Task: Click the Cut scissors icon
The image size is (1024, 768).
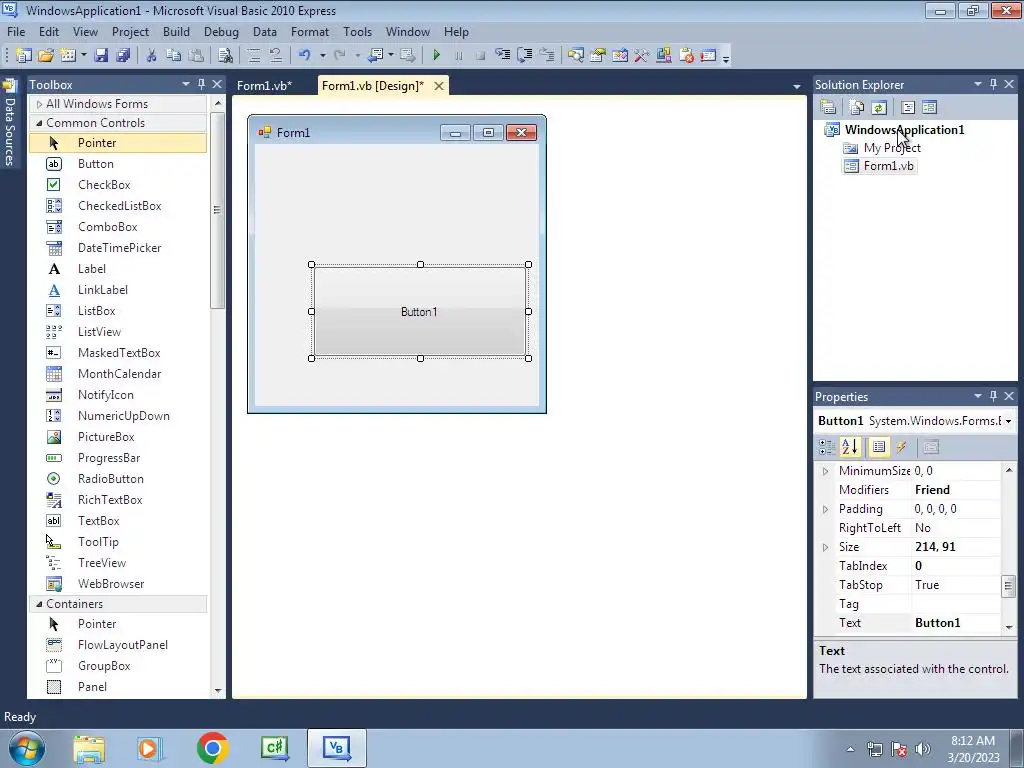Action: point(152,56)
